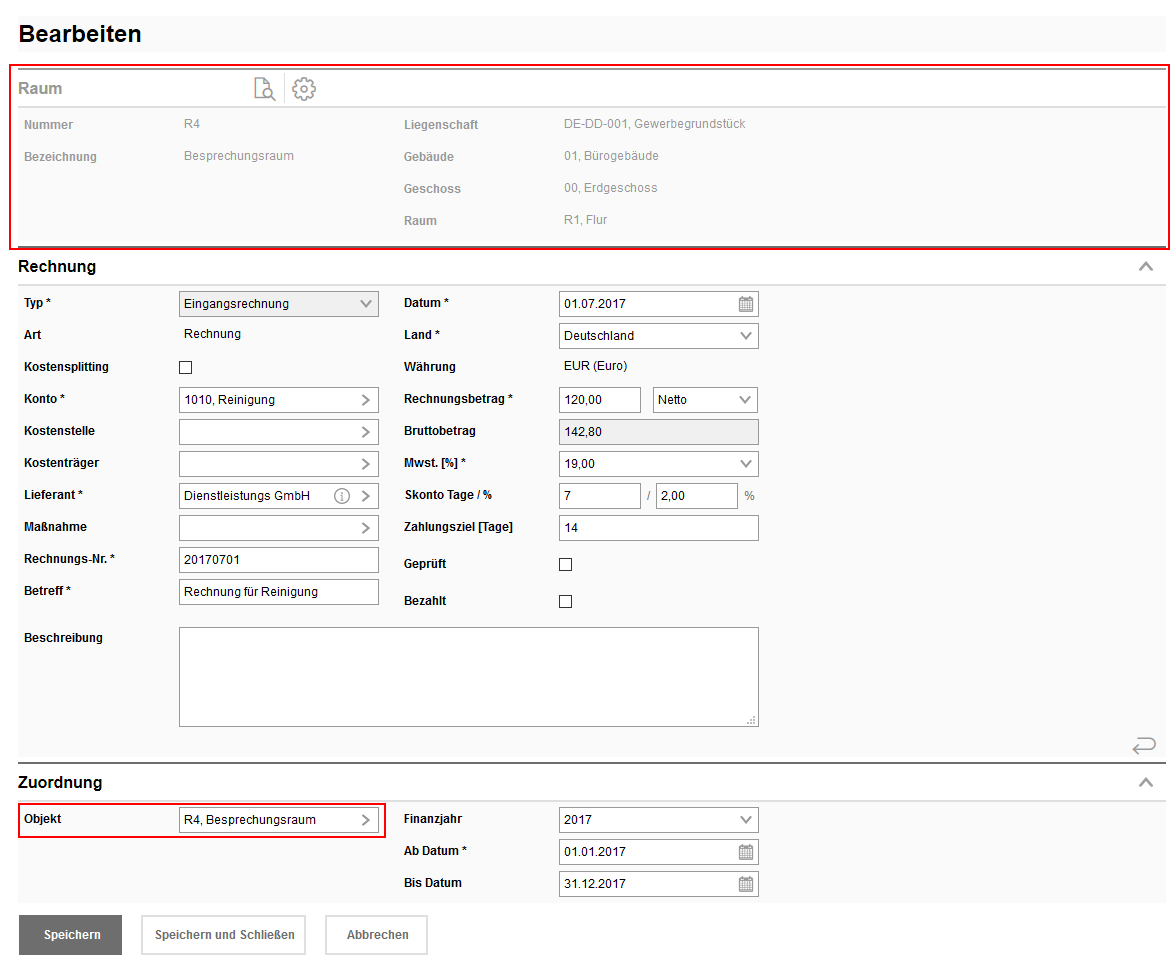Click the Abbrechen button
Image resolution: width=1170 pixels, height=967 pixels.
pyautogui.click(x=376, y=935)
